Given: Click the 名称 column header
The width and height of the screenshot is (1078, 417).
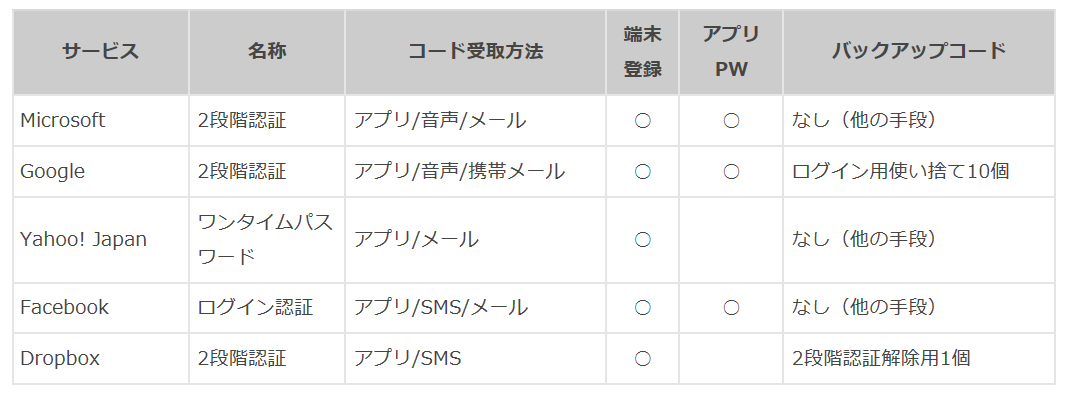Looking at the screenshot, I should [267, 52].
